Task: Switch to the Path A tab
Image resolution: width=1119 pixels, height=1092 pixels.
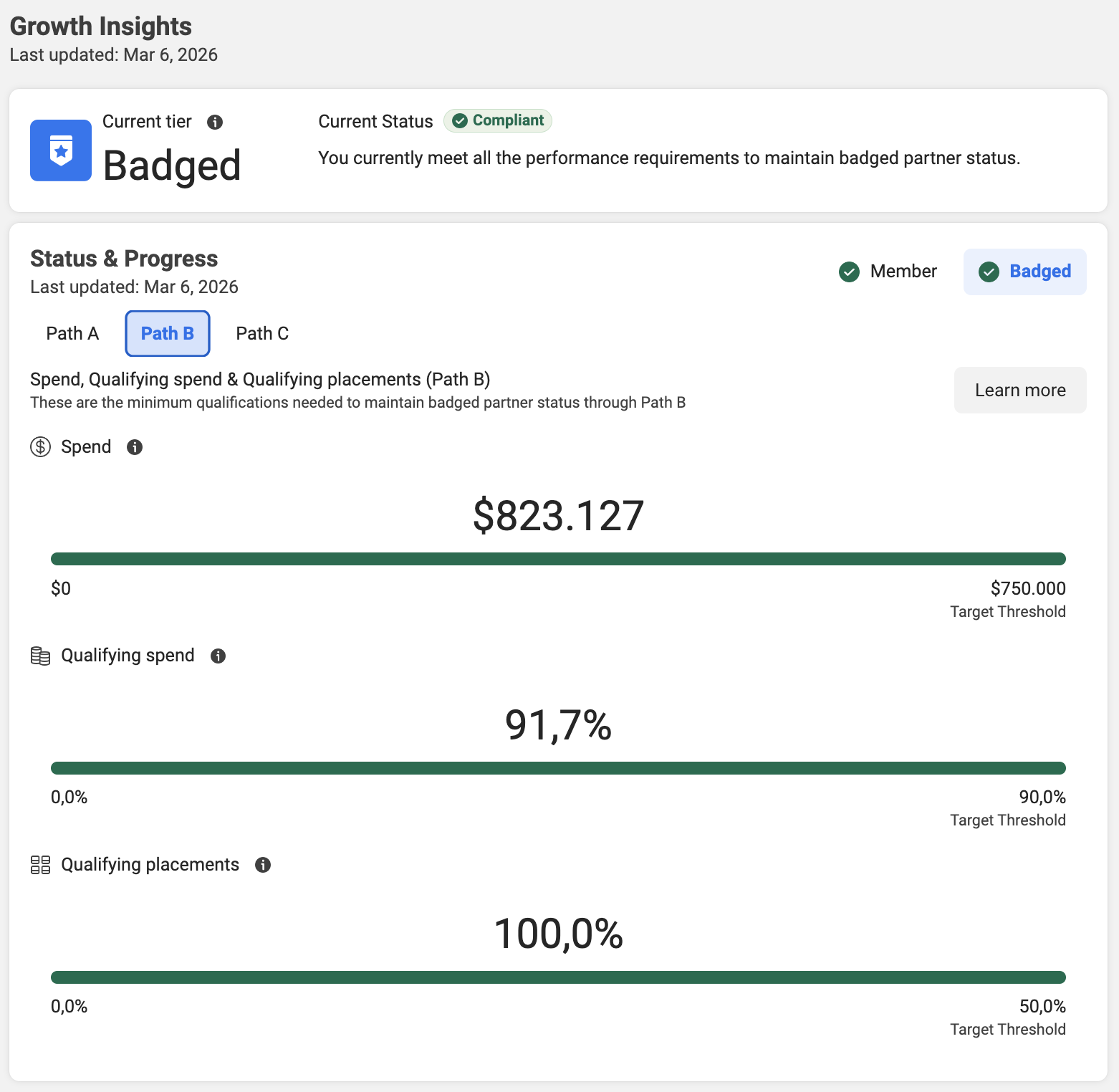Action: pyautogui.click(x=72, y=333)
